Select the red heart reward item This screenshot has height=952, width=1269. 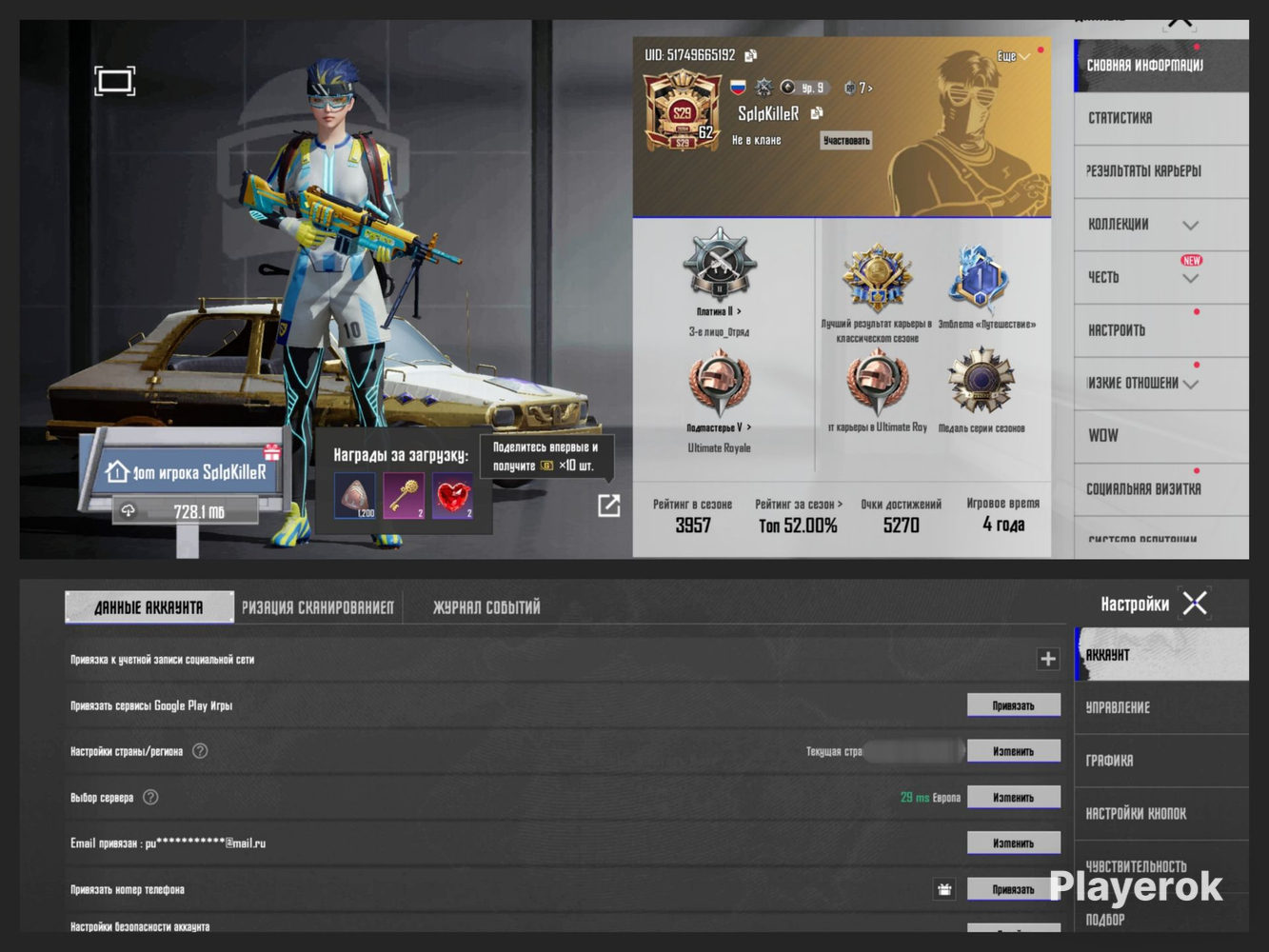coord(453,496)
